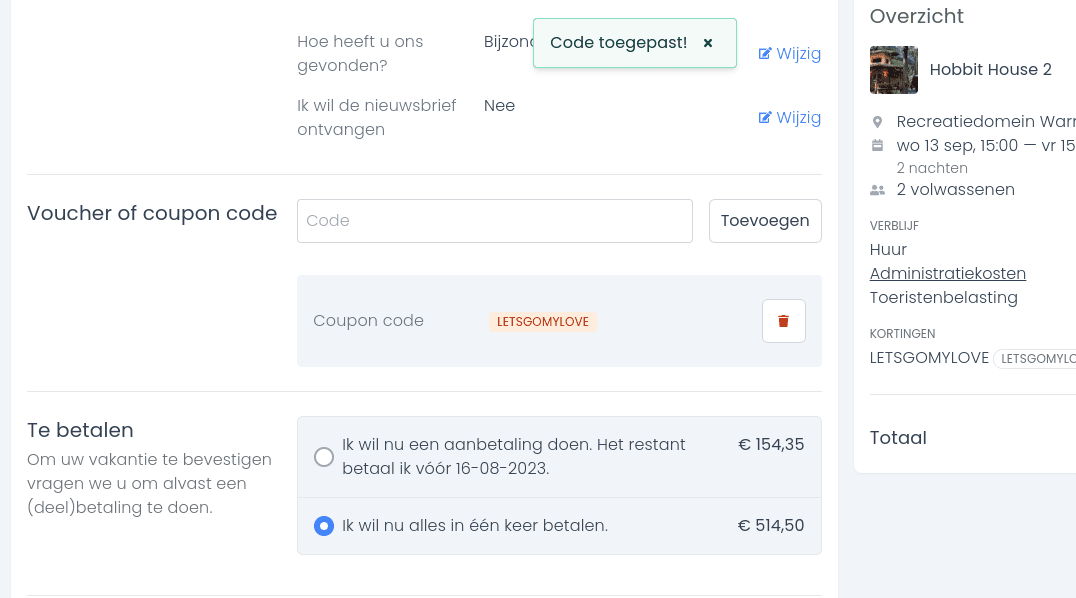Click the calendar icon beside the dates
The width and height of the screenshot is (1076, 598).
877,146
